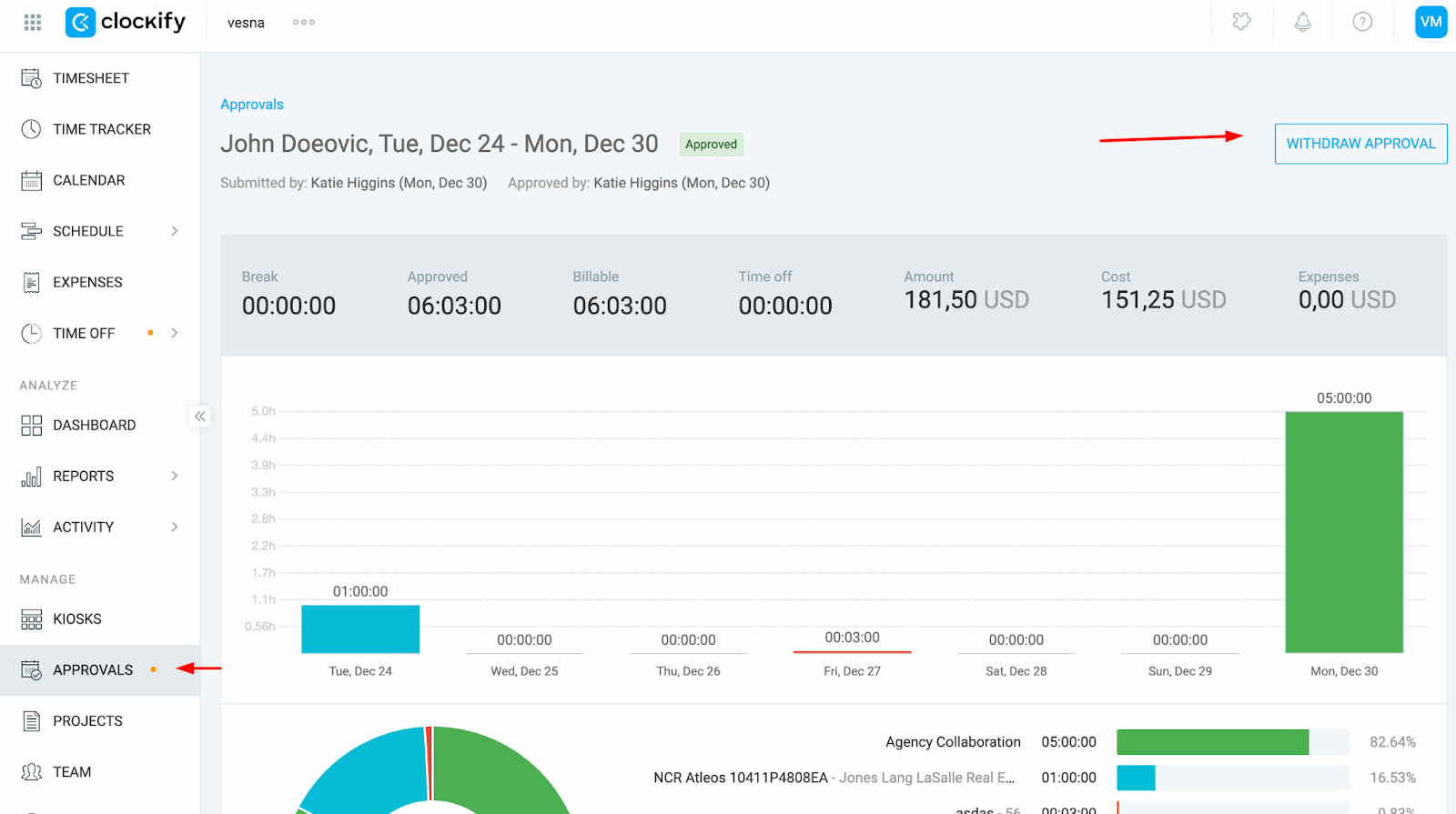Screen dimensions: 1456x814
Task: Expand the Activity submenu chevron
Action: click(x=175, y=527)
